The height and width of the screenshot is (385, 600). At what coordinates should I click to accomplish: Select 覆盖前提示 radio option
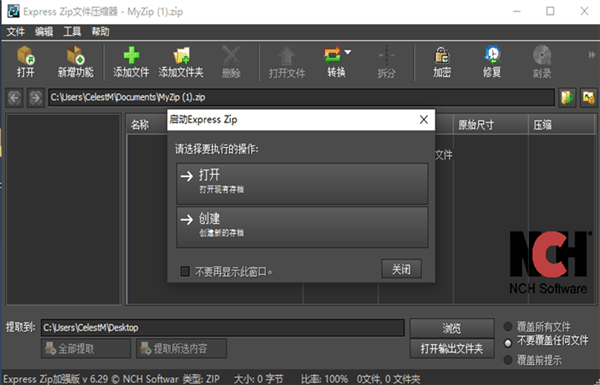508,360
